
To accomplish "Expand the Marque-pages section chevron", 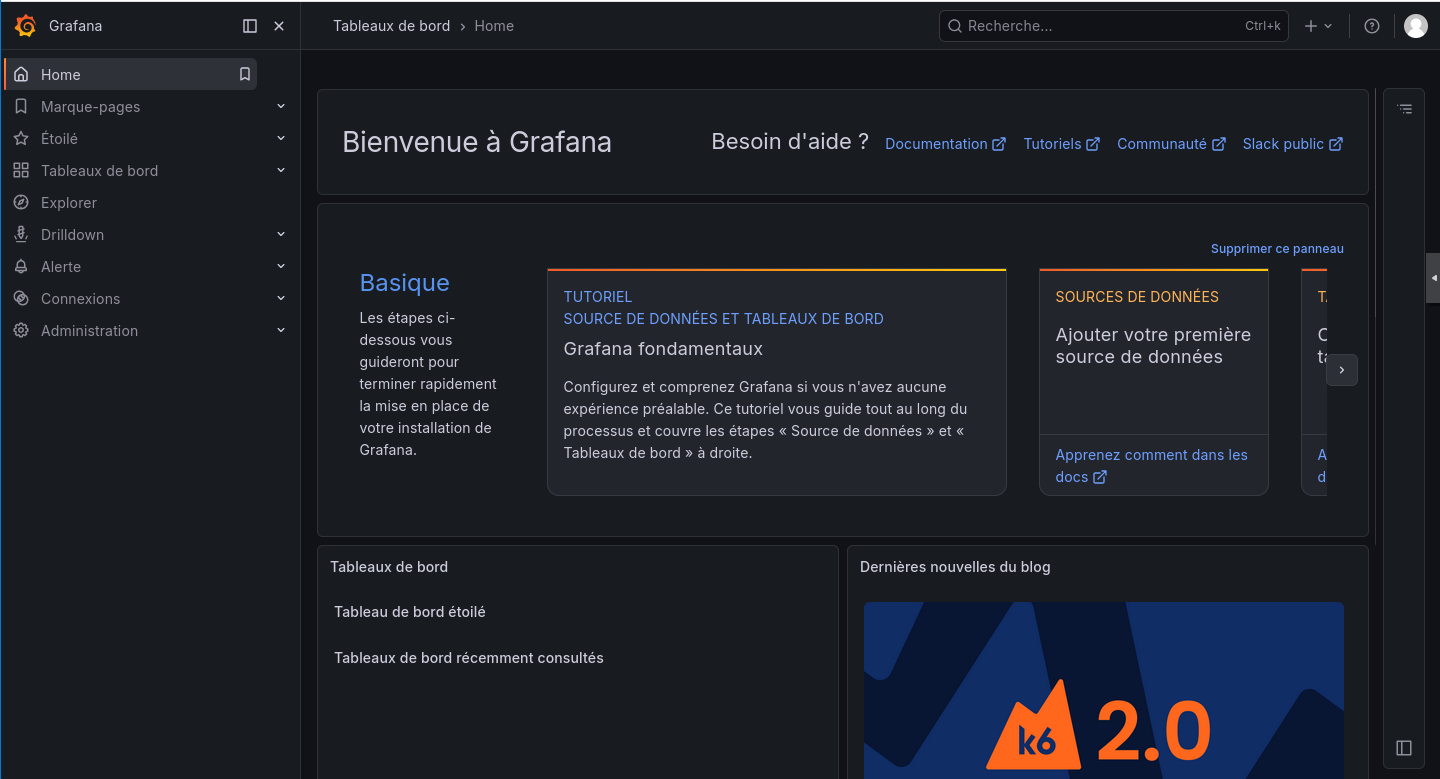I will (281, 106).
